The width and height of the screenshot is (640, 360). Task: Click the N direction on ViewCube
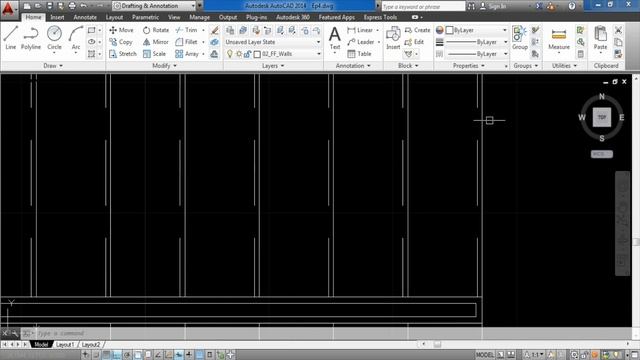(x=602, y=97)
